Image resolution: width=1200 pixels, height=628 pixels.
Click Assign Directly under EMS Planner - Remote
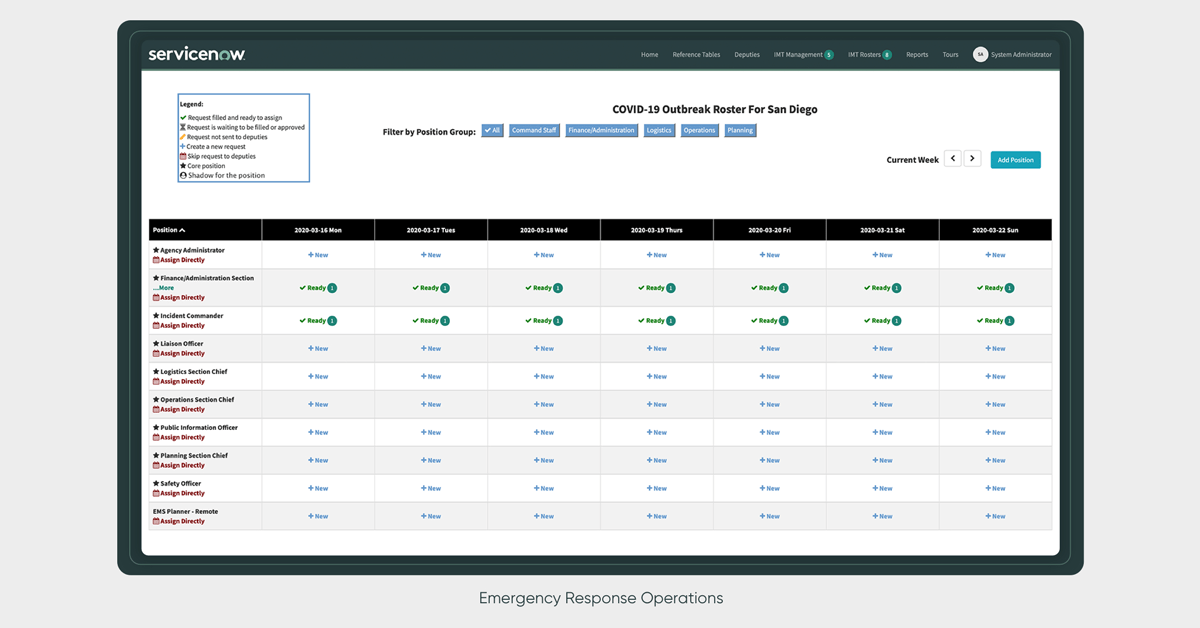coord(182,521)
